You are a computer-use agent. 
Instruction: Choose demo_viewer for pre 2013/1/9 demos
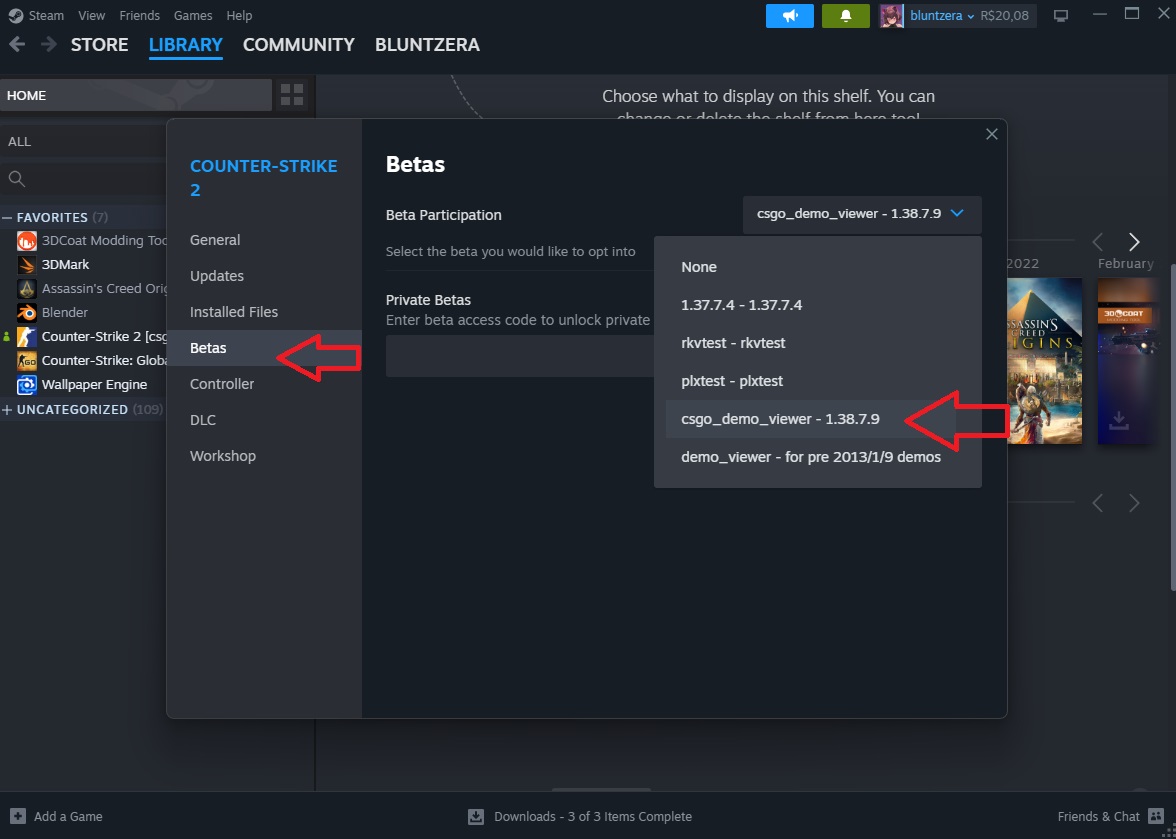[818, 457]
